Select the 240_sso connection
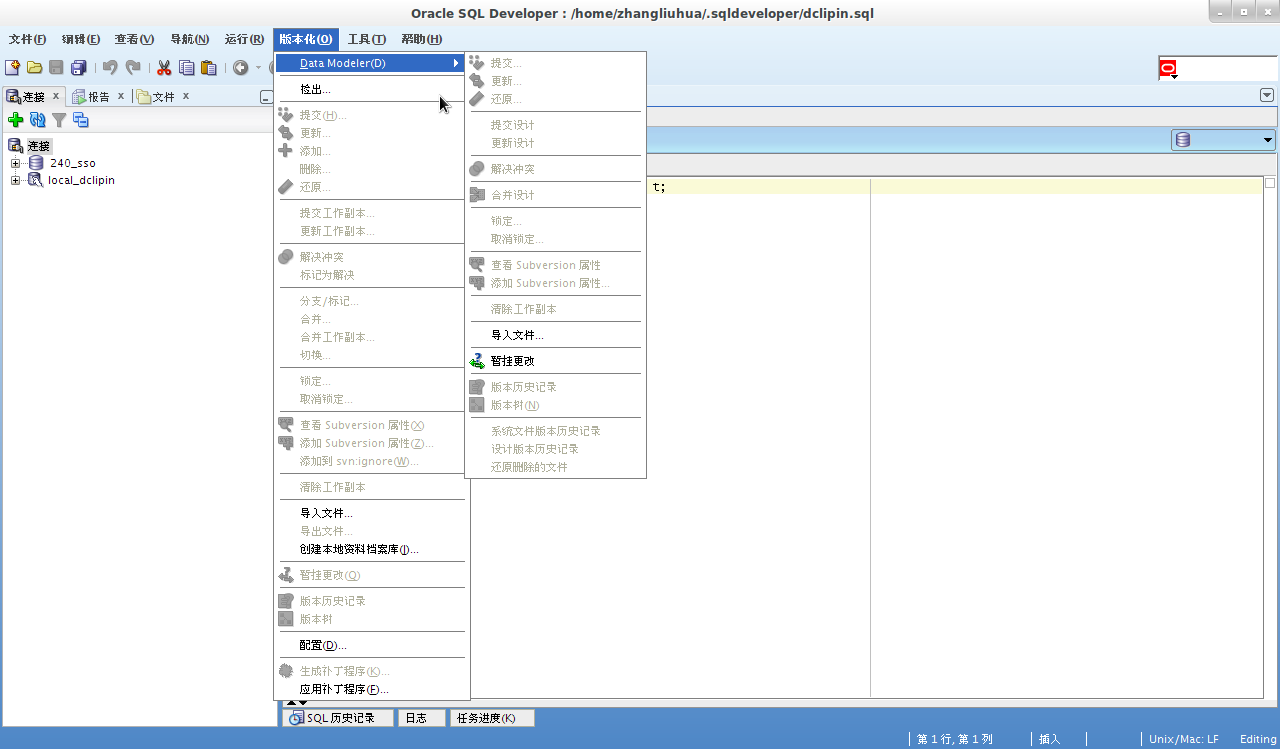Image resolution: width=1280 pixels, height=749 pixels. click(x=73, y=163)
